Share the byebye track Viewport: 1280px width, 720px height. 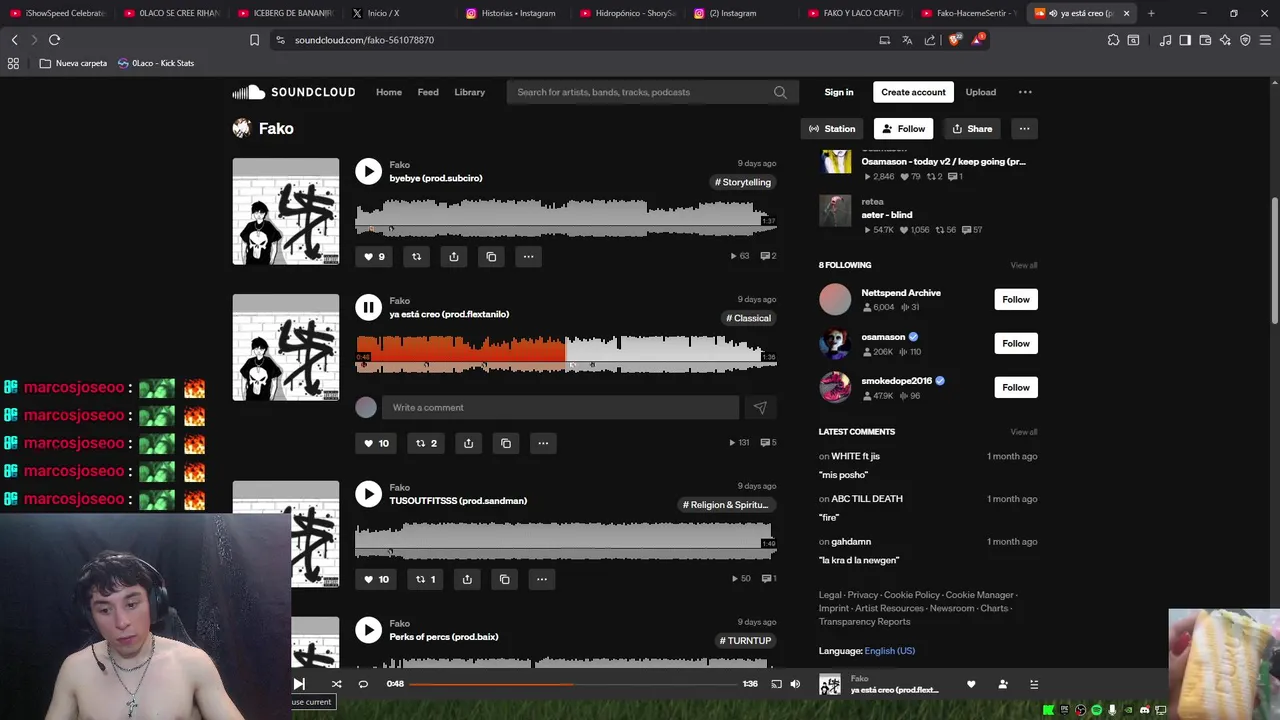[x=453, y=256]
